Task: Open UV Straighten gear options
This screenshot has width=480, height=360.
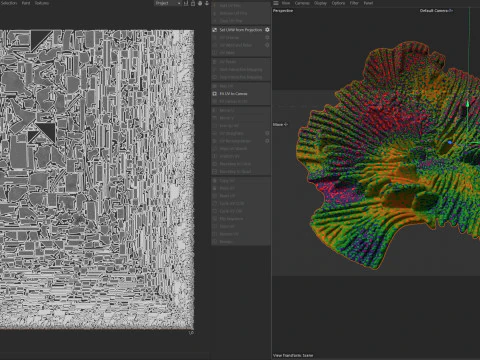Action: (267, 133)
